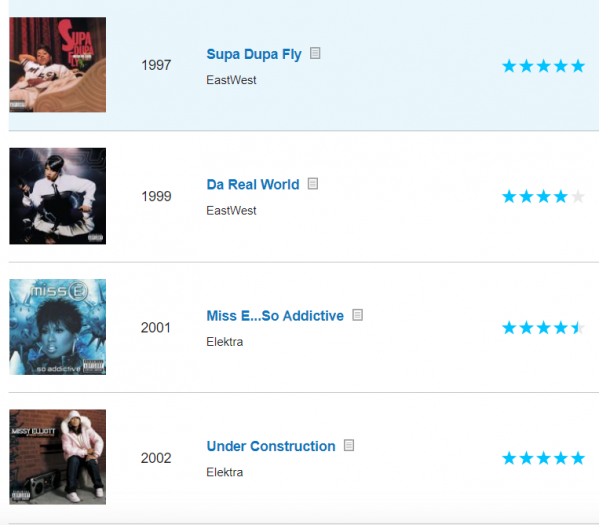
Task: Open the Da Real World album link
Action: click(253, 185)
